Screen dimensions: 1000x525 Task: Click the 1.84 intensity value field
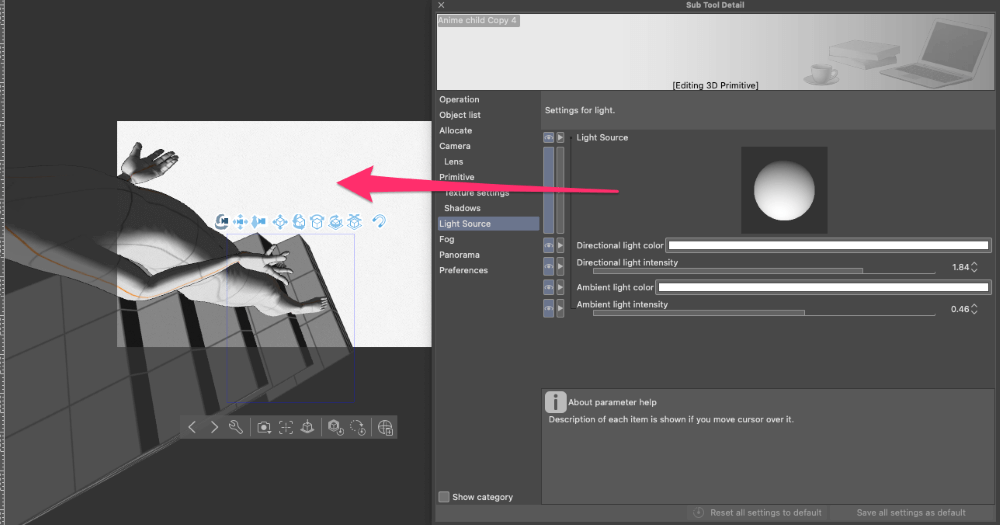coord(960,267)
